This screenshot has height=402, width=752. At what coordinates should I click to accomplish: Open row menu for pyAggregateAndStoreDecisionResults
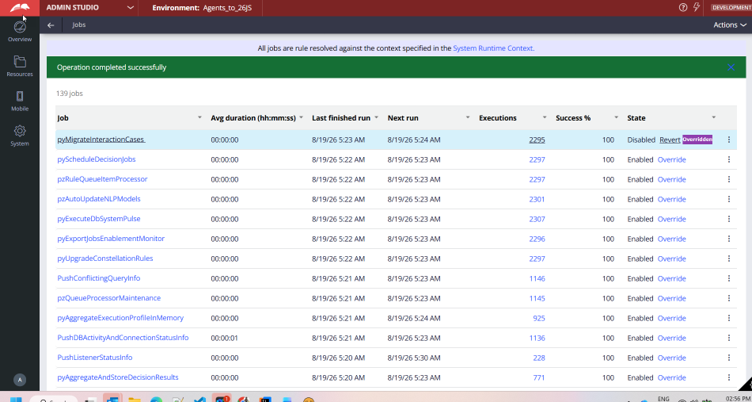tap(729, 378)
